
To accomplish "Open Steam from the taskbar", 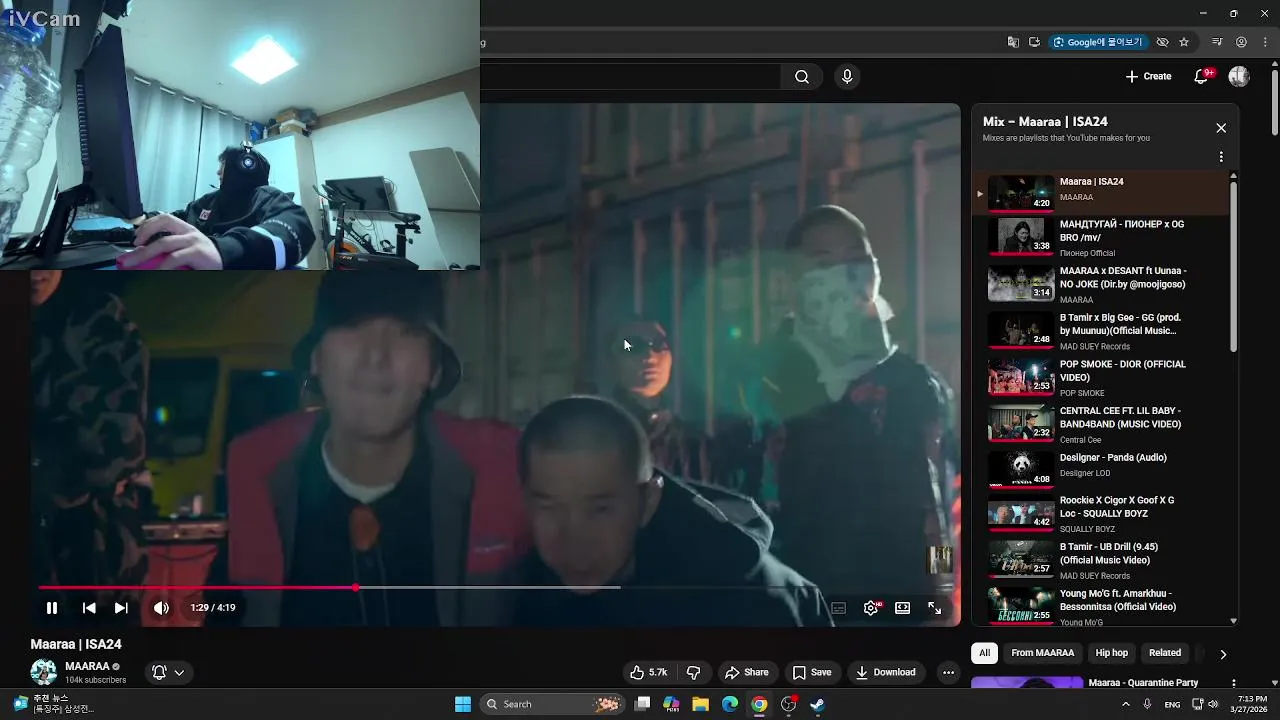I will 817,704.
